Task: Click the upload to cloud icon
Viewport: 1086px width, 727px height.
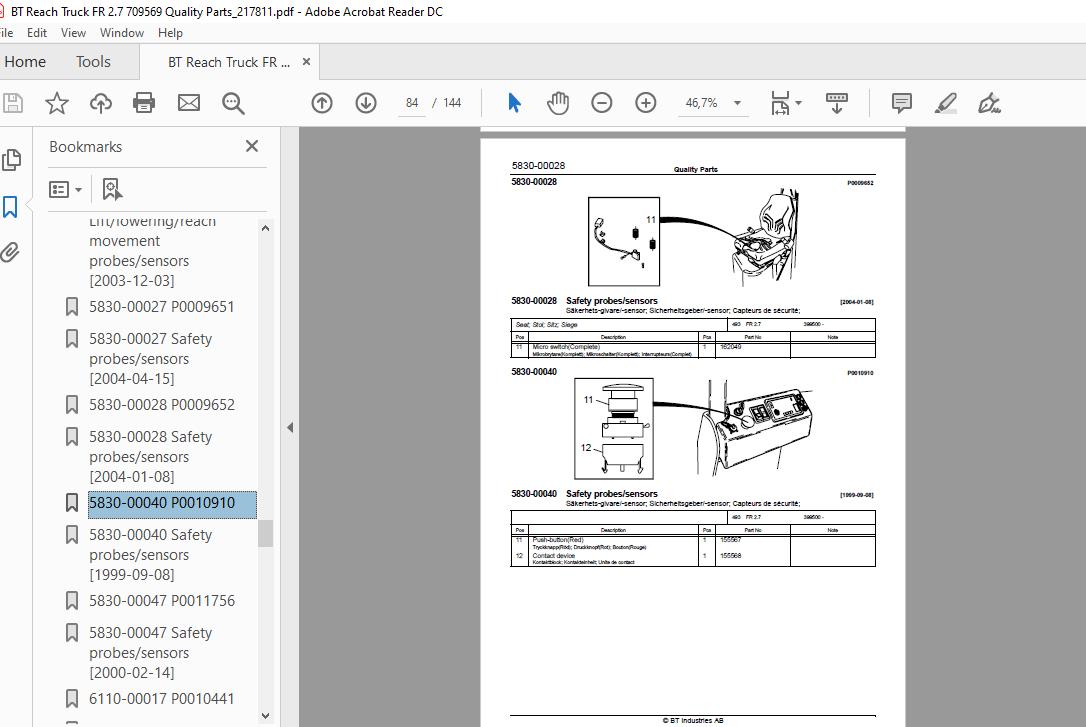Action: [x=100, y=103]
